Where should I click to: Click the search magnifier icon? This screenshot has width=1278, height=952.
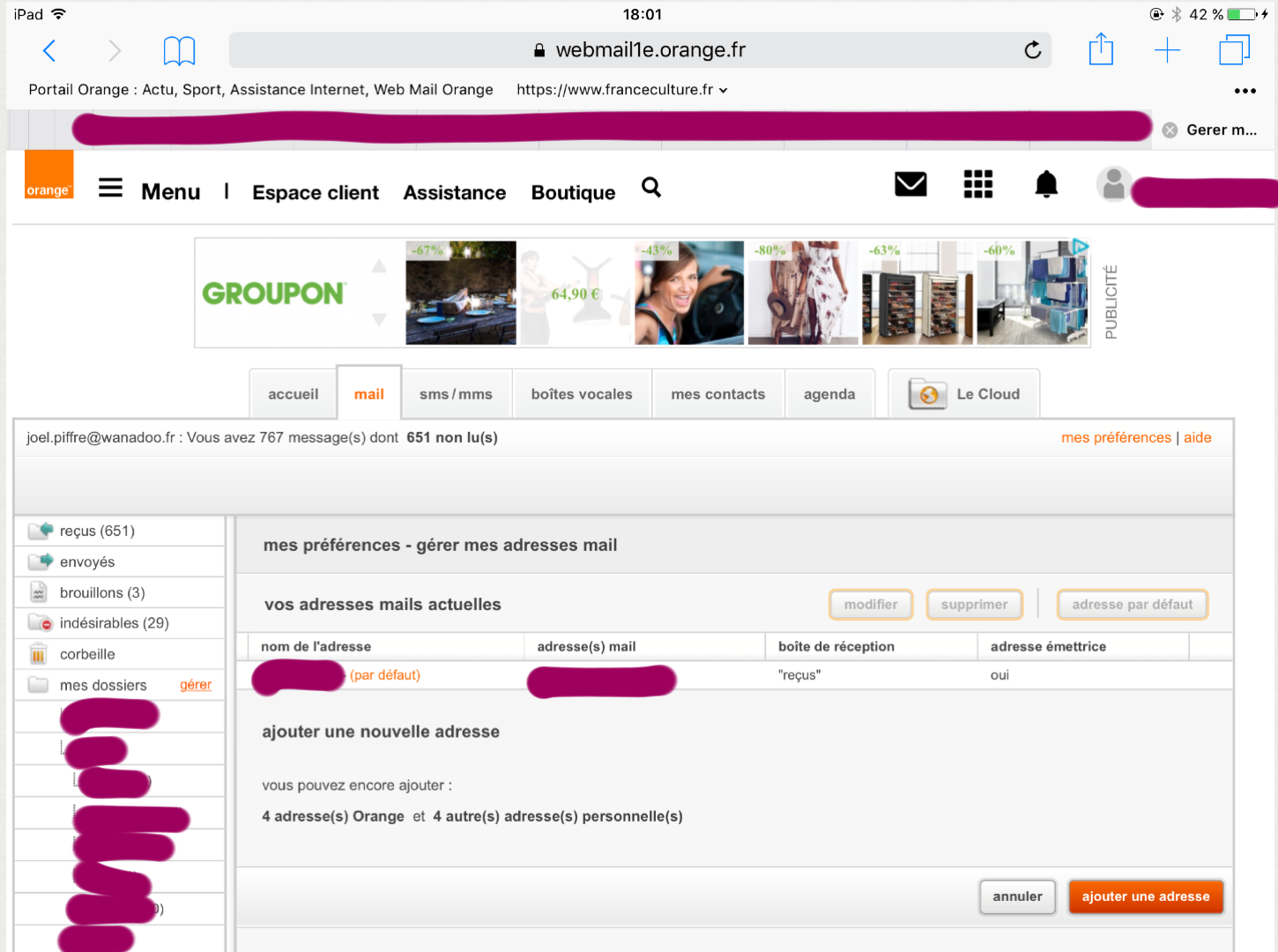coord(651,187)
